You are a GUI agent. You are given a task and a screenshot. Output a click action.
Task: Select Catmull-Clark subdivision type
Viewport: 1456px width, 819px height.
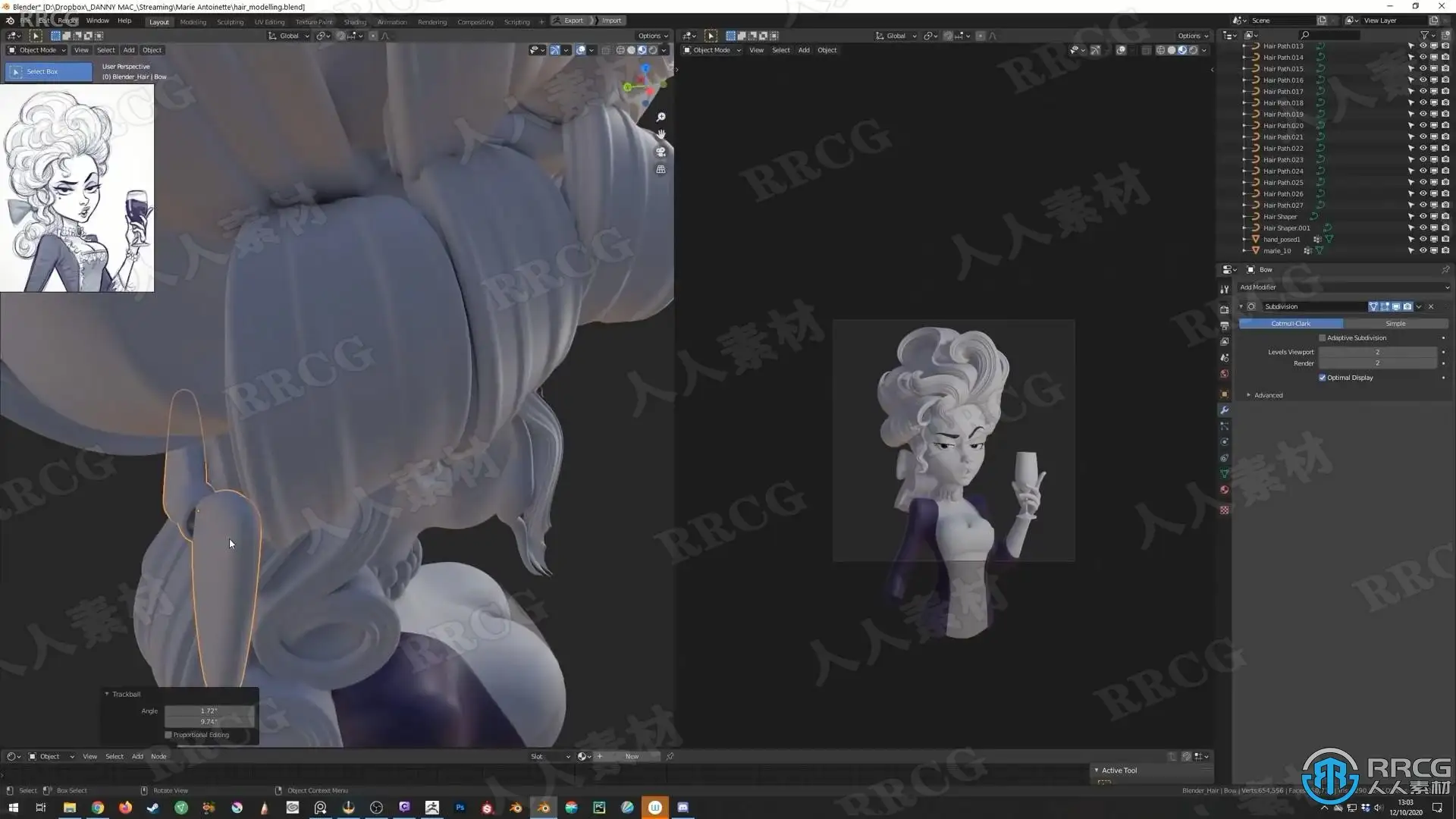point(1291,324)
